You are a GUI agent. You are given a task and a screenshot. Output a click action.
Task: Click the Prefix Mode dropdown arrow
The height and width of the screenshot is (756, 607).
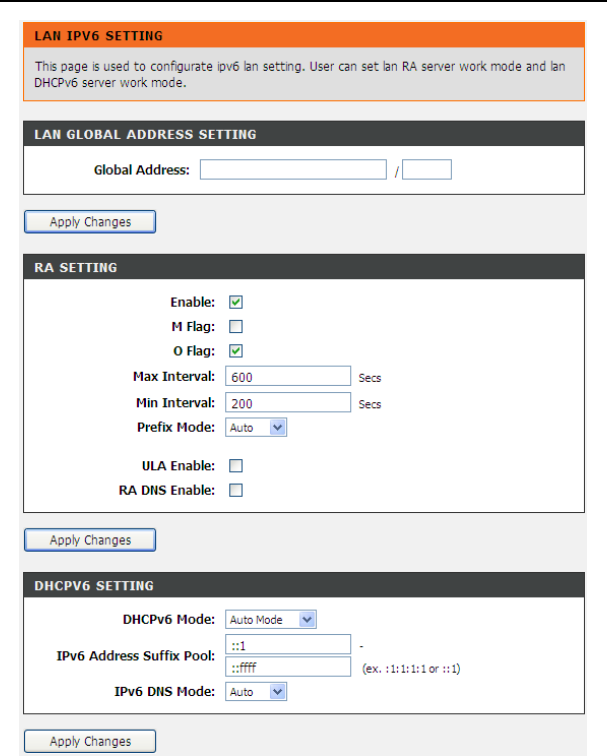tap(277, 428)
